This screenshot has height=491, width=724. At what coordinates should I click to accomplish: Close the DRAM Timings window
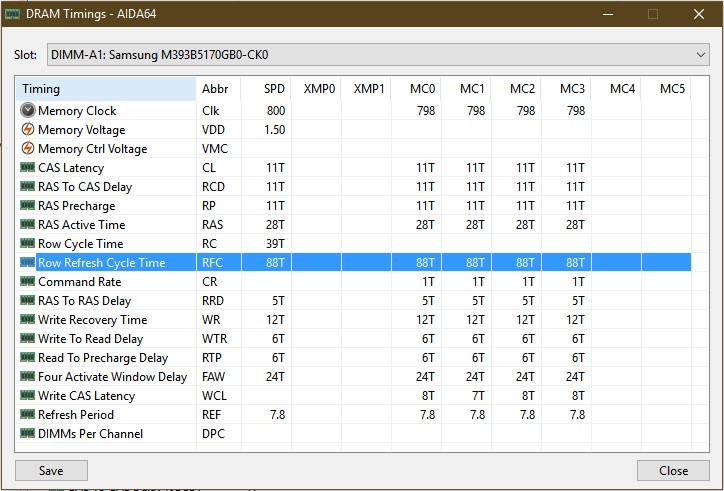699,14
